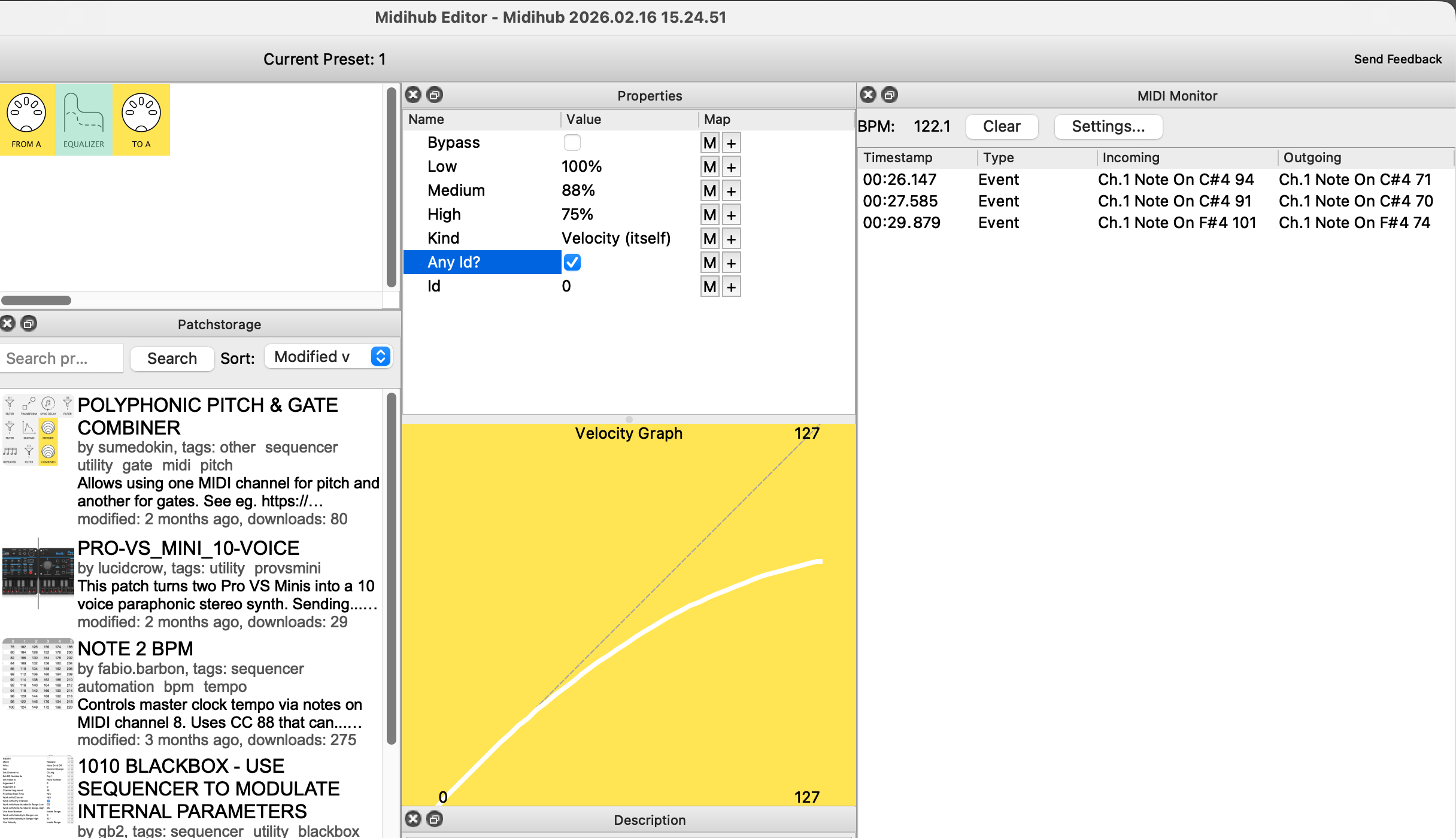Click the Patchstorage search input field

point(61,358)
